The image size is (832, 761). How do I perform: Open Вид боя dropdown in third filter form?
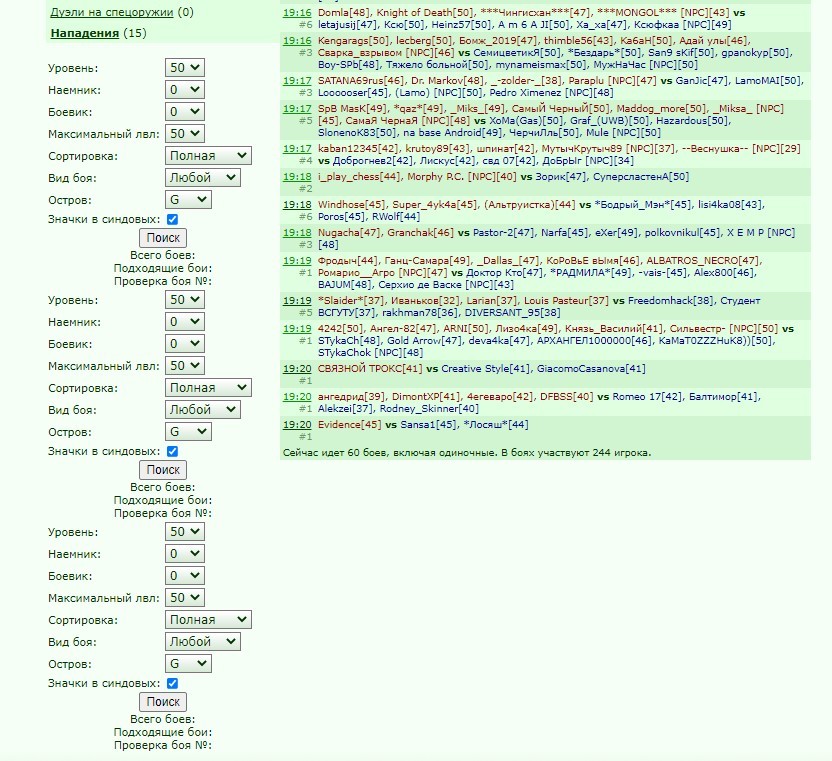pyautogui.click(x=203, y=641)
